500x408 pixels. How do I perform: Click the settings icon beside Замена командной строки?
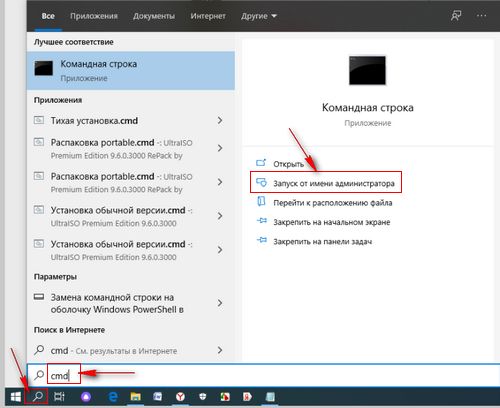39,297
